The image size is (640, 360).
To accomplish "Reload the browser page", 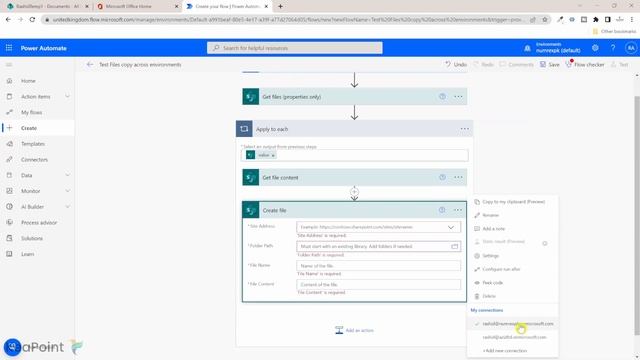I will pos(32,19).
